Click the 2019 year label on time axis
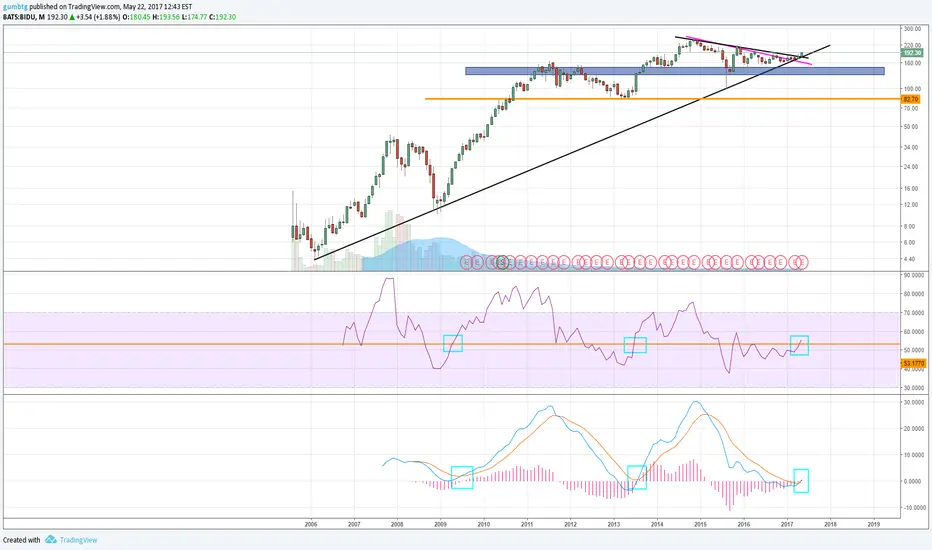The height and width of the screenshot is (550, 932). click(874, 524)
